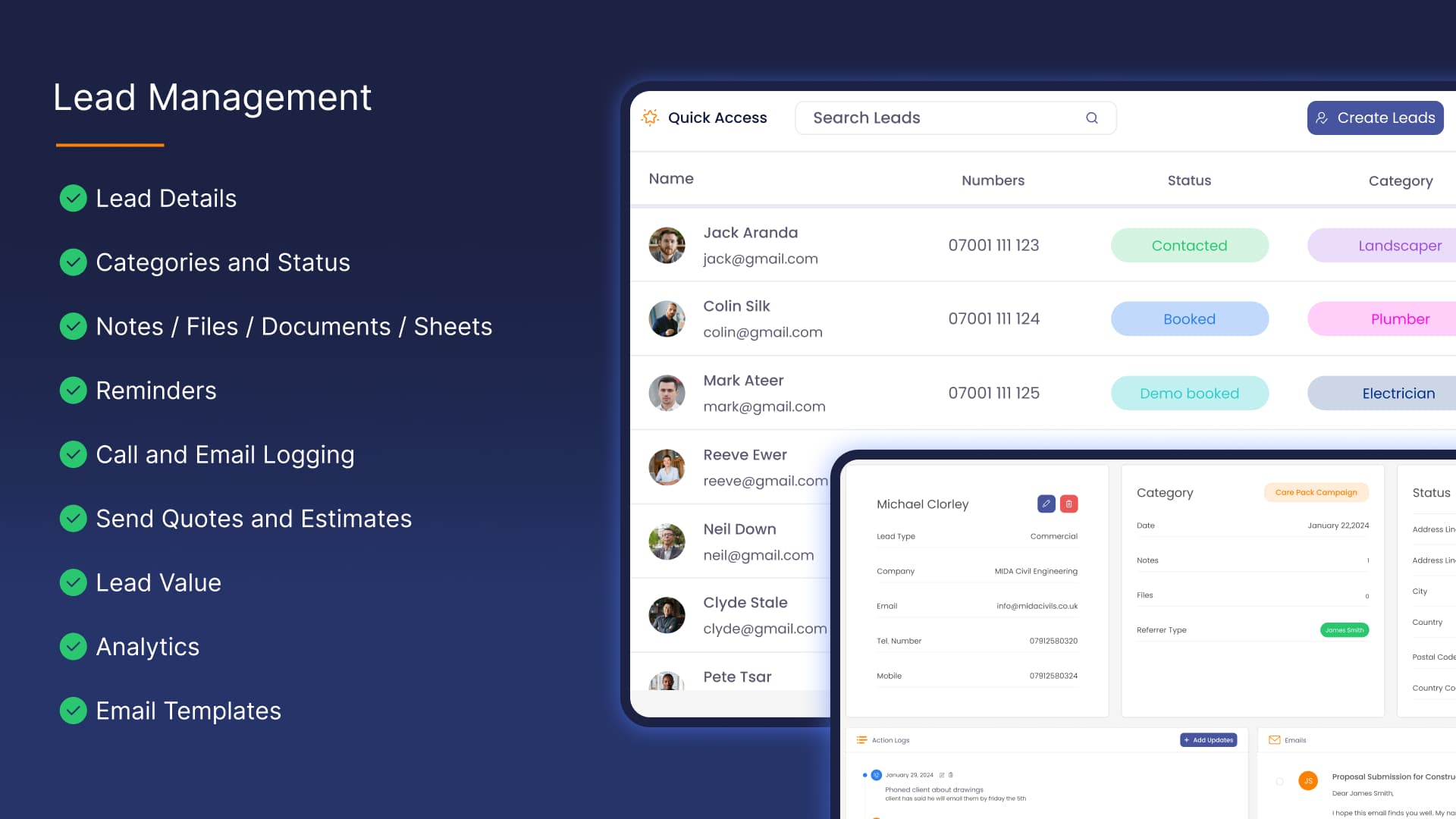Click the Emails envelope icon
This screenshot has width=1456, height=819.
click(x=1274, y=740)
